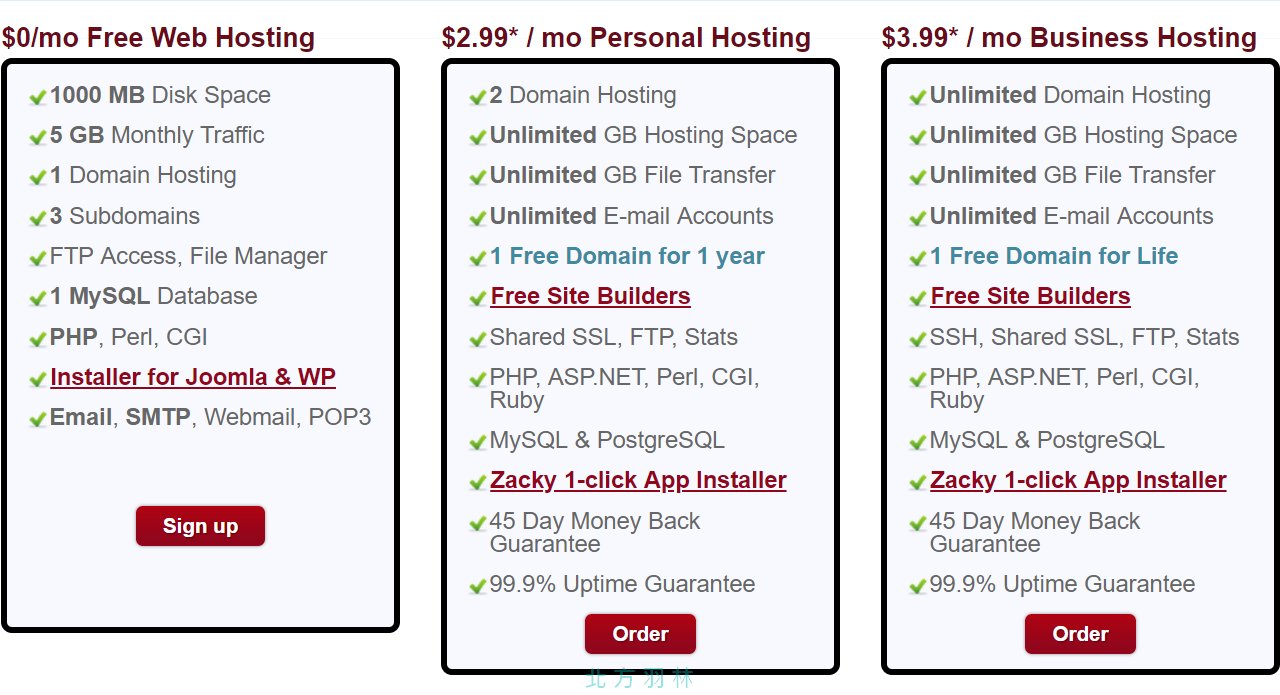The height and width of the screenshot is (695, 1280).
Task: Click checkmark beside SSH, Shared SSL, FTP, Stats
Action: click(918, 339)
